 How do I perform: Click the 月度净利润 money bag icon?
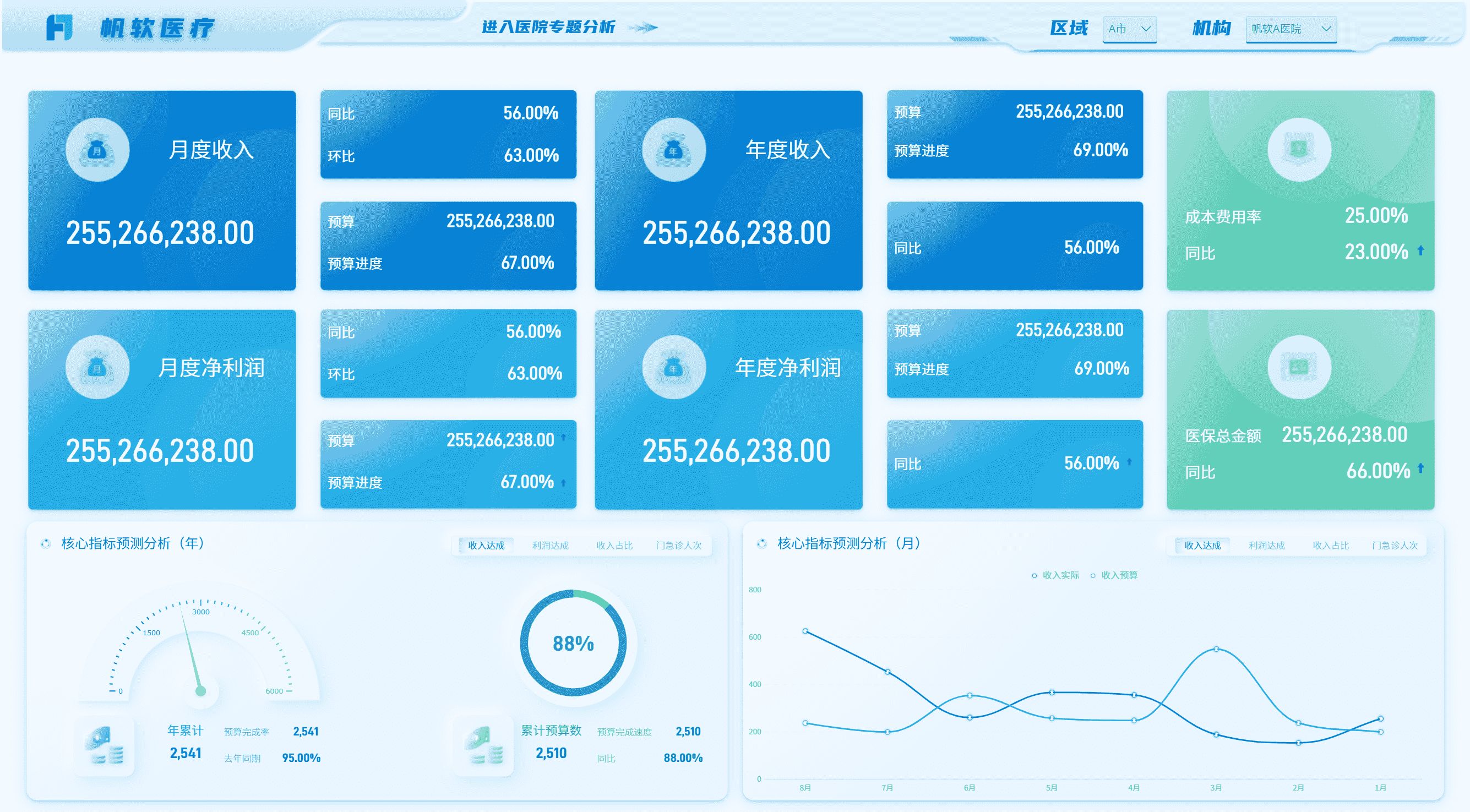[97, 368]
